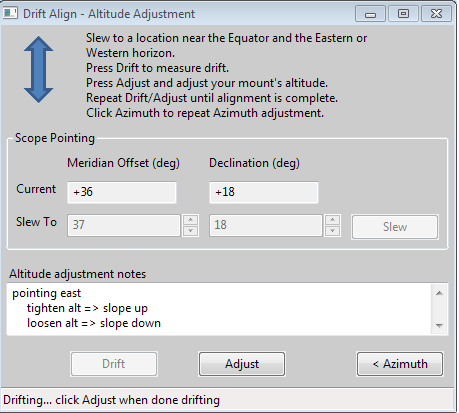
Task: Click the notes scrollbar up arrow
Action: (439, 293)
